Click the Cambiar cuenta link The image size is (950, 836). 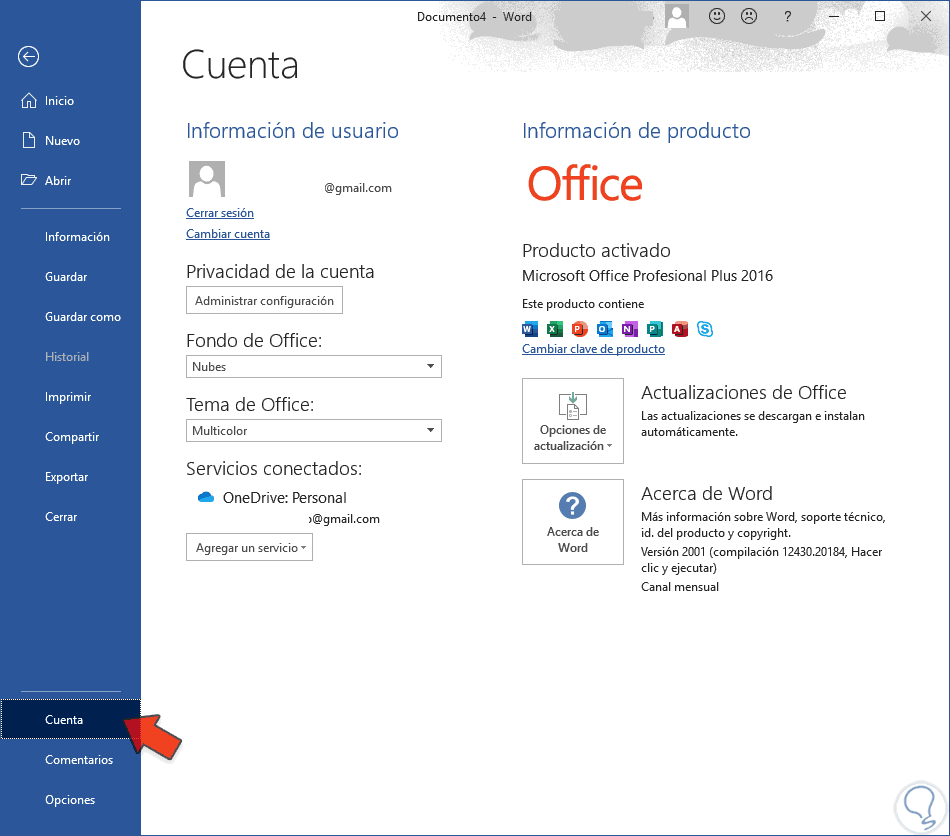(228, 234)
